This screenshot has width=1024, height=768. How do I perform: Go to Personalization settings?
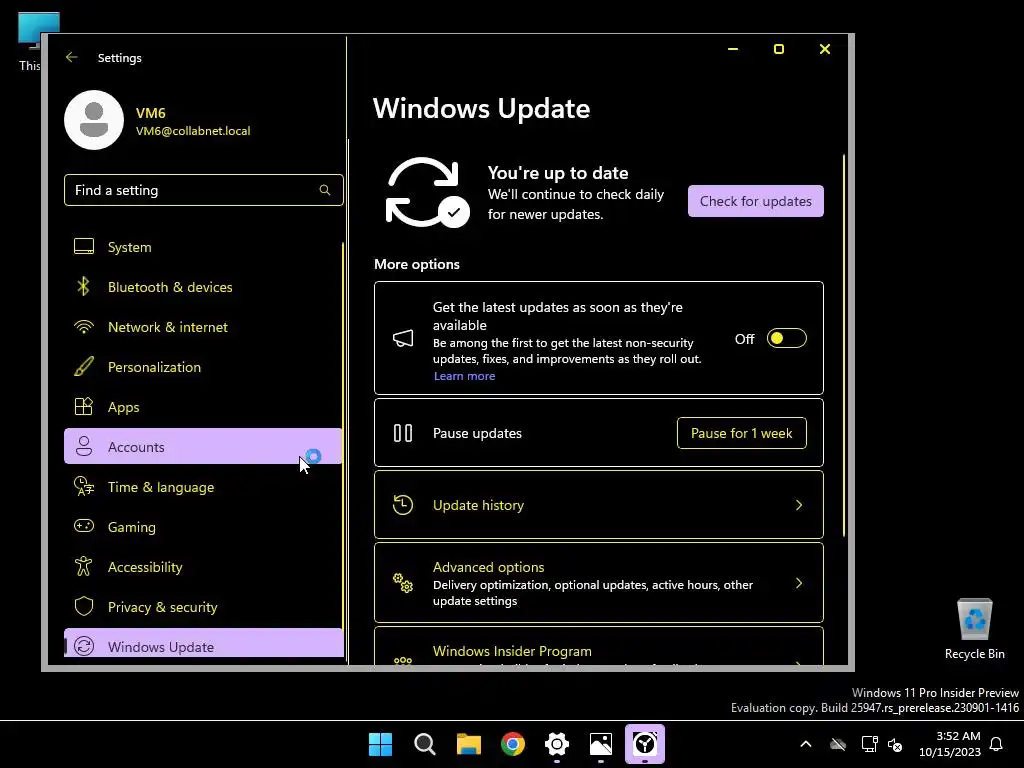click(x=203, y=366)
